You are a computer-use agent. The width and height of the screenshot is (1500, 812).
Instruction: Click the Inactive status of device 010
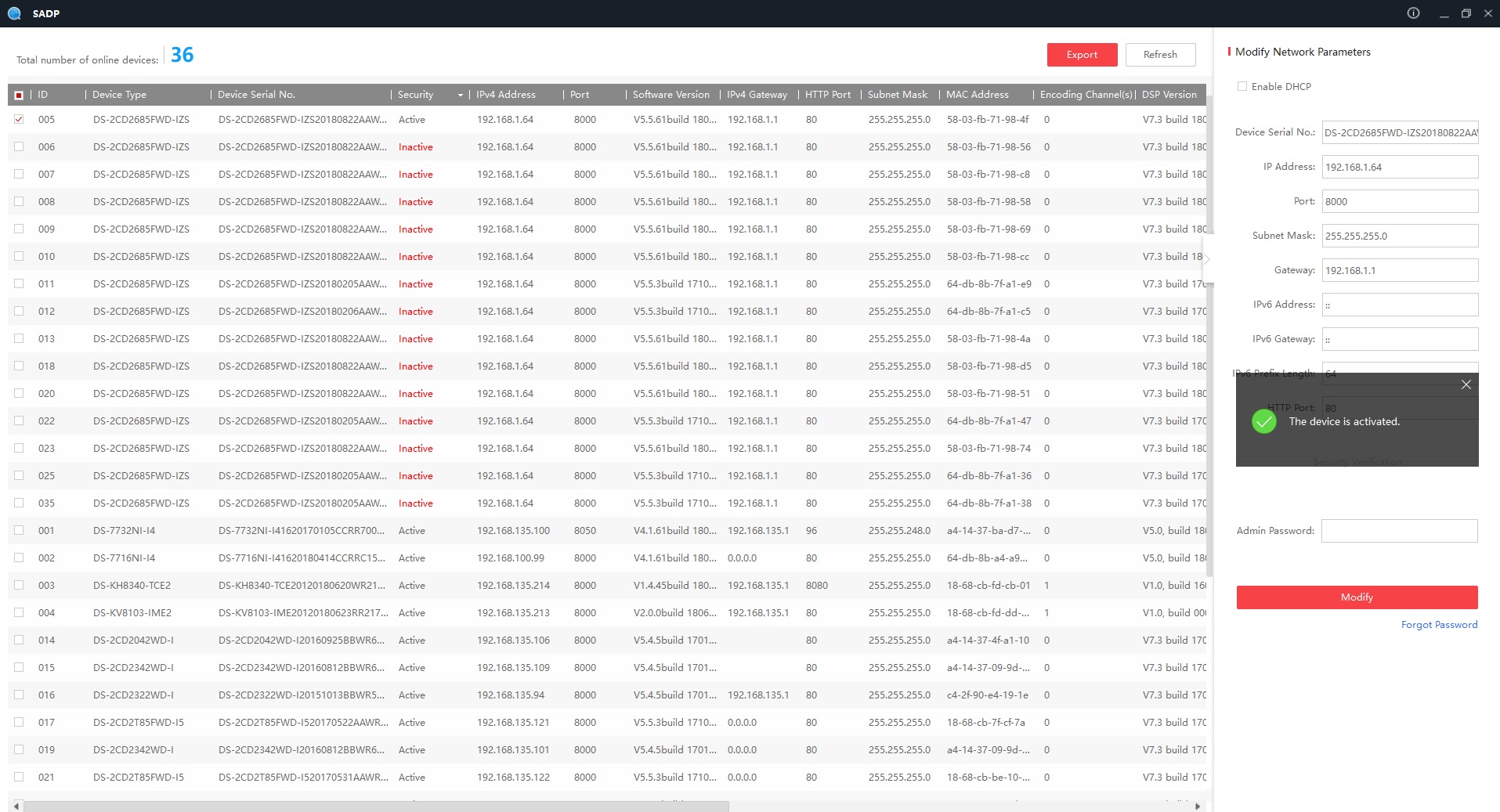(415, 256)
